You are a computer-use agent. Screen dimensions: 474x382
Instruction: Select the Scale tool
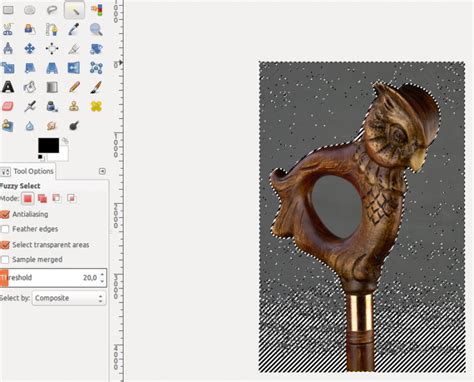pyautogui.click(x=8, y=68)
